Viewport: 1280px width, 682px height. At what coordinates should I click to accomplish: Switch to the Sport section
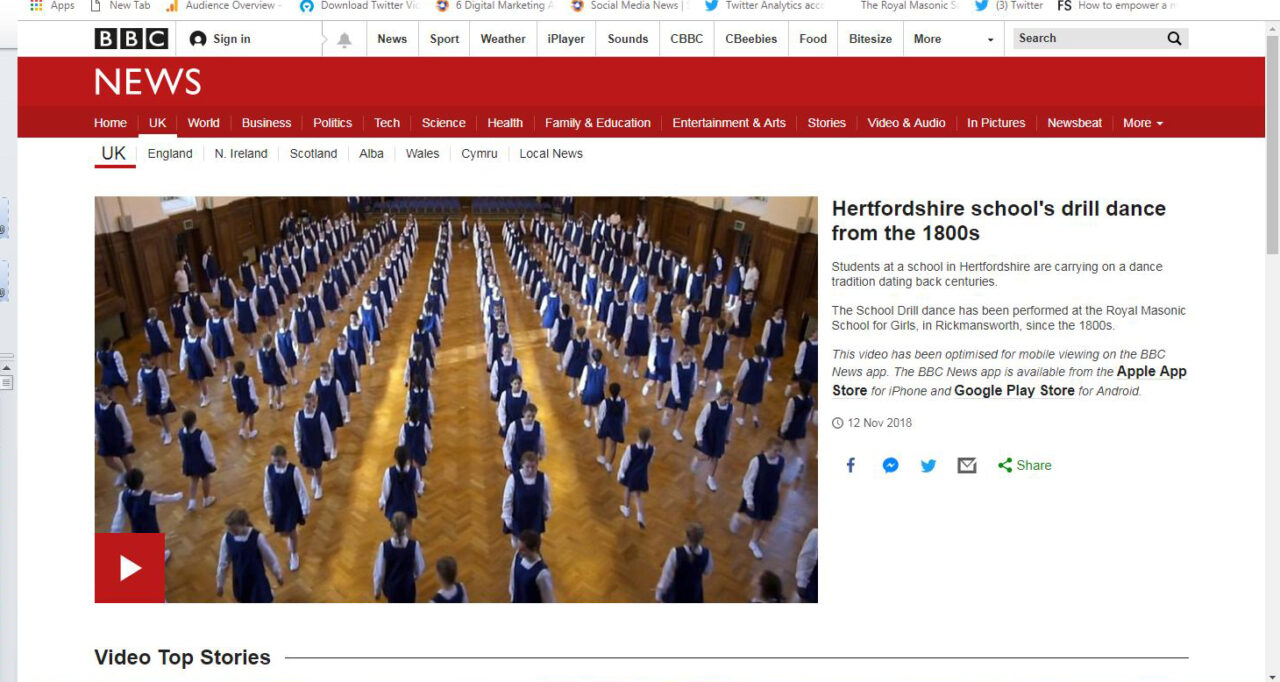tap(444, 38)
